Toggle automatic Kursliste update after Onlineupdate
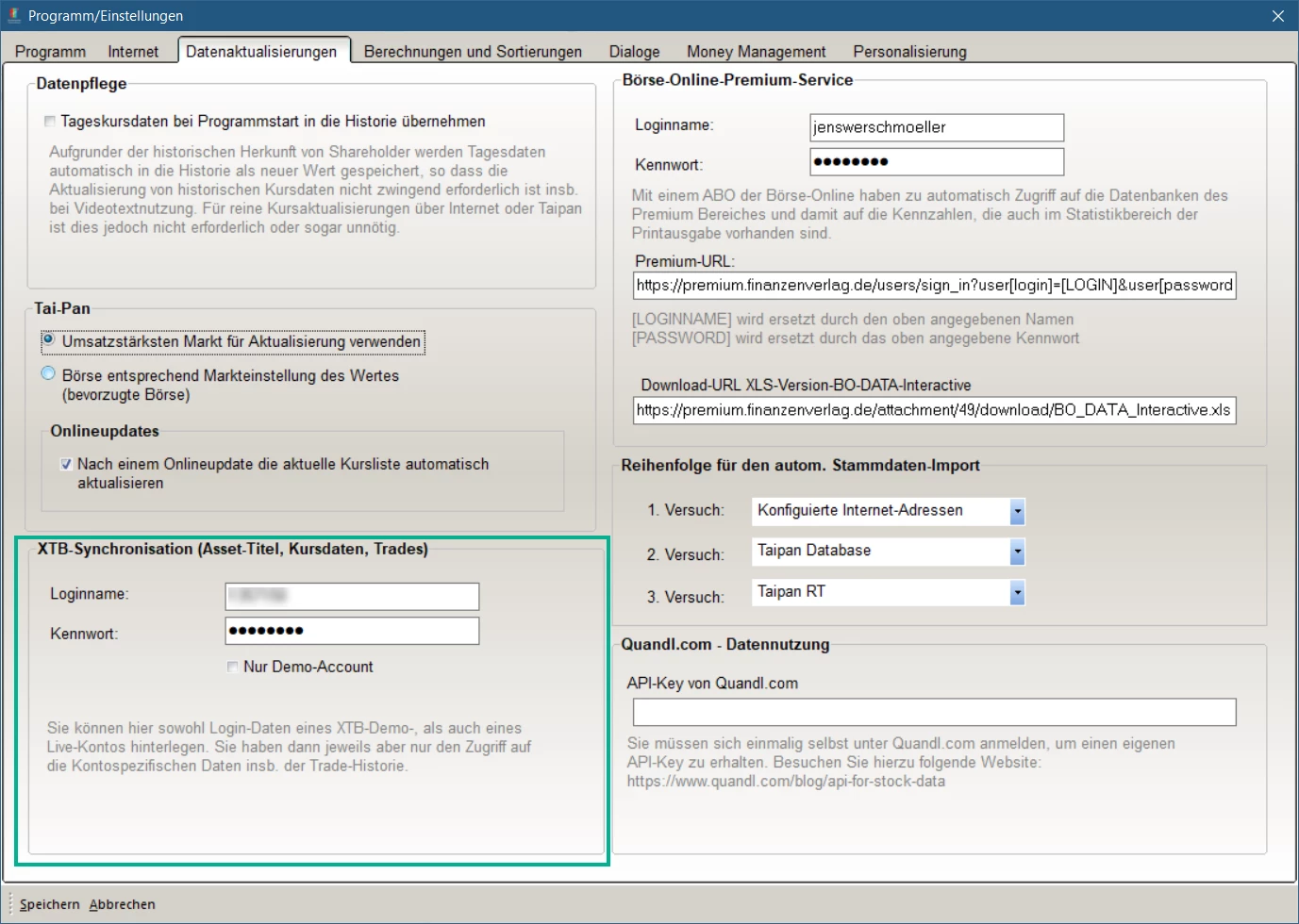This screenshot has width=1299, height=924. point(66,464)
